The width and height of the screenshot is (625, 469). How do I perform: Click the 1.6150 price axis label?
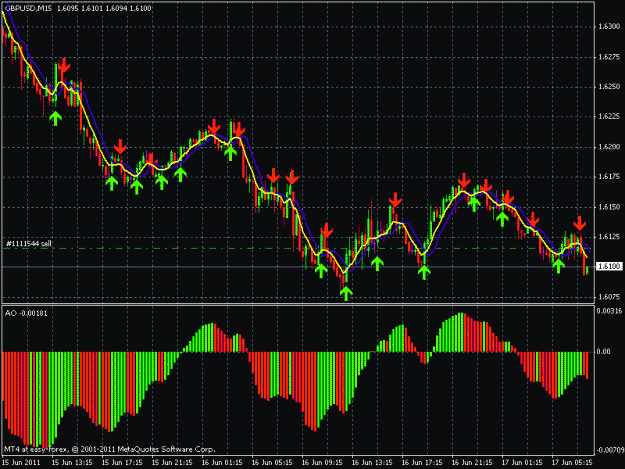click(609, 207)
